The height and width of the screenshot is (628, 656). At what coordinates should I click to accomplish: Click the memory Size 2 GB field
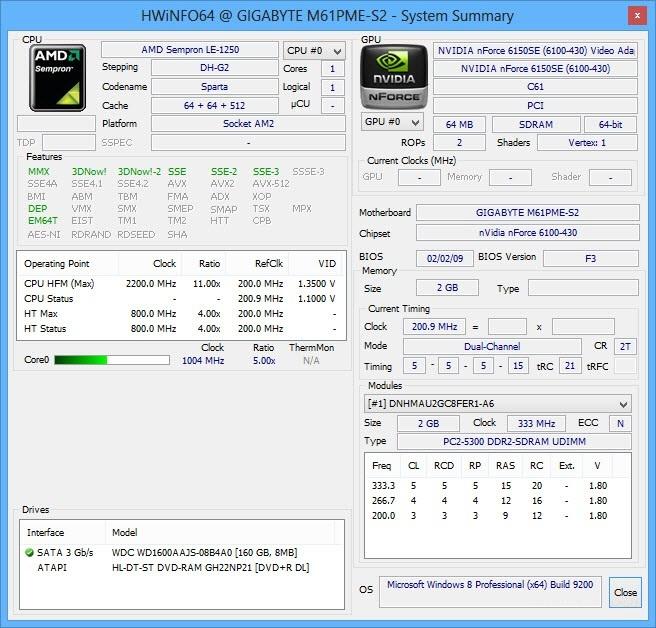tap(447, 288)
